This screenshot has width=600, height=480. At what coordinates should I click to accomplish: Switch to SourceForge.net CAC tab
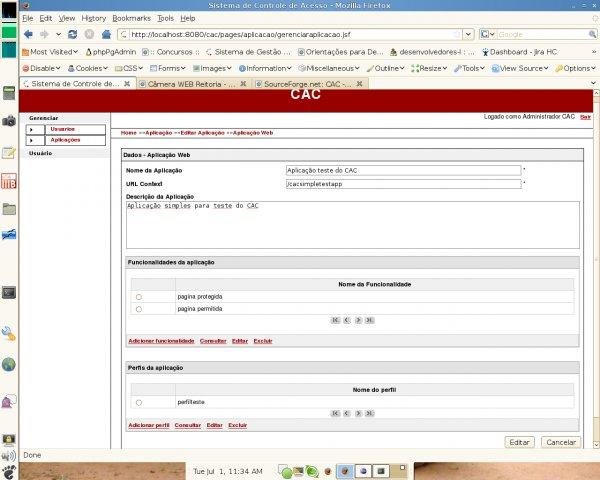click(310, 84)
